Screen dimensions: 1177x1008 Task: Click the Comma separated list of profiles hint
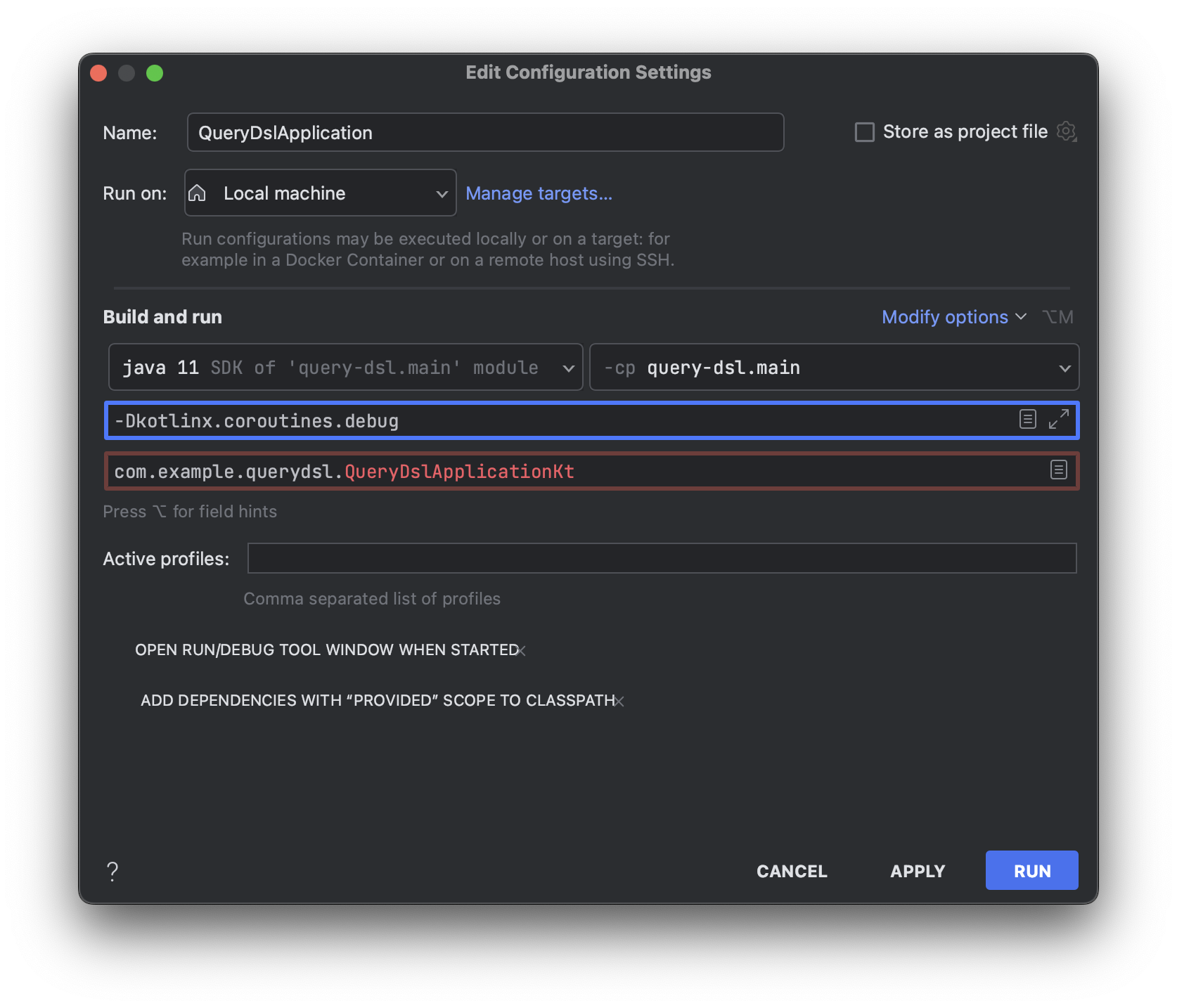click(372, 599)
